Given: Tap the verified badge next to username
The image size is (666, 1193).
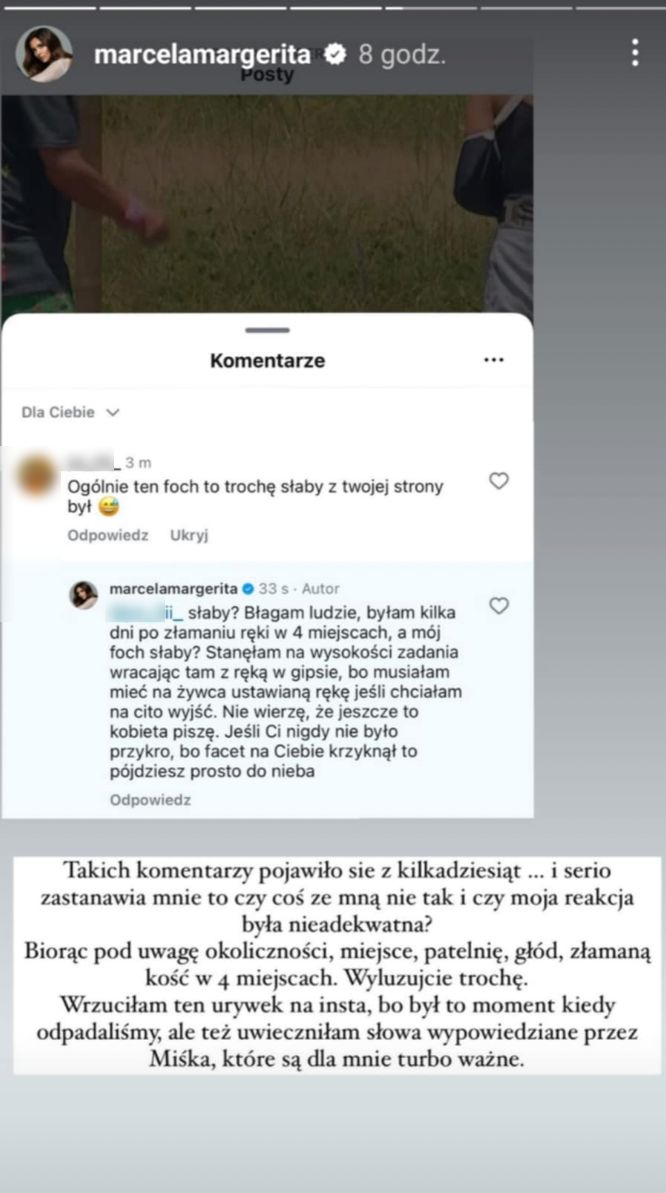Looking at the screenshot, I should [x=335, y=55].
